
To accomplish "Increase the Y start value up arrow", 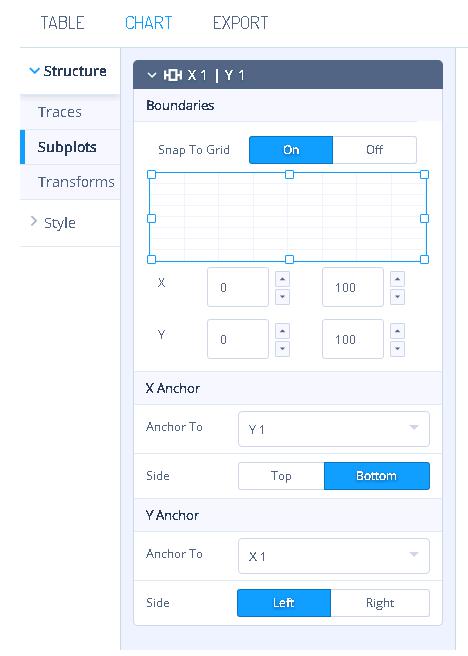I will click(282, 331).
